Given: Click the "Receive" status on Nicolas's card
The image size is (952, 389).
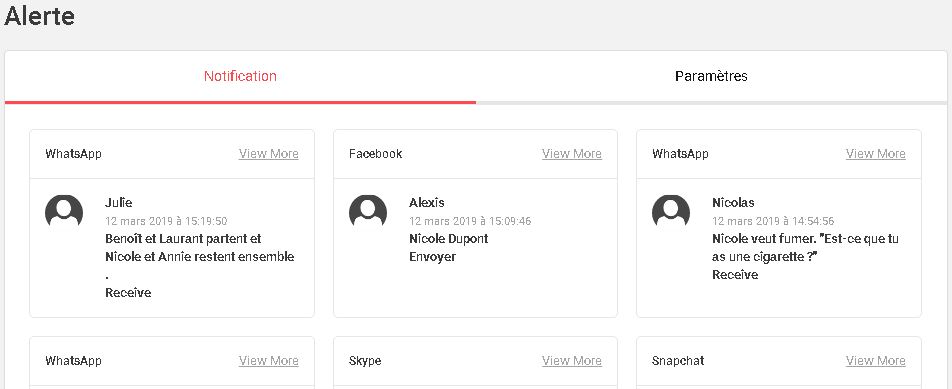Looking at the screenshot, I should click(735, 274).
